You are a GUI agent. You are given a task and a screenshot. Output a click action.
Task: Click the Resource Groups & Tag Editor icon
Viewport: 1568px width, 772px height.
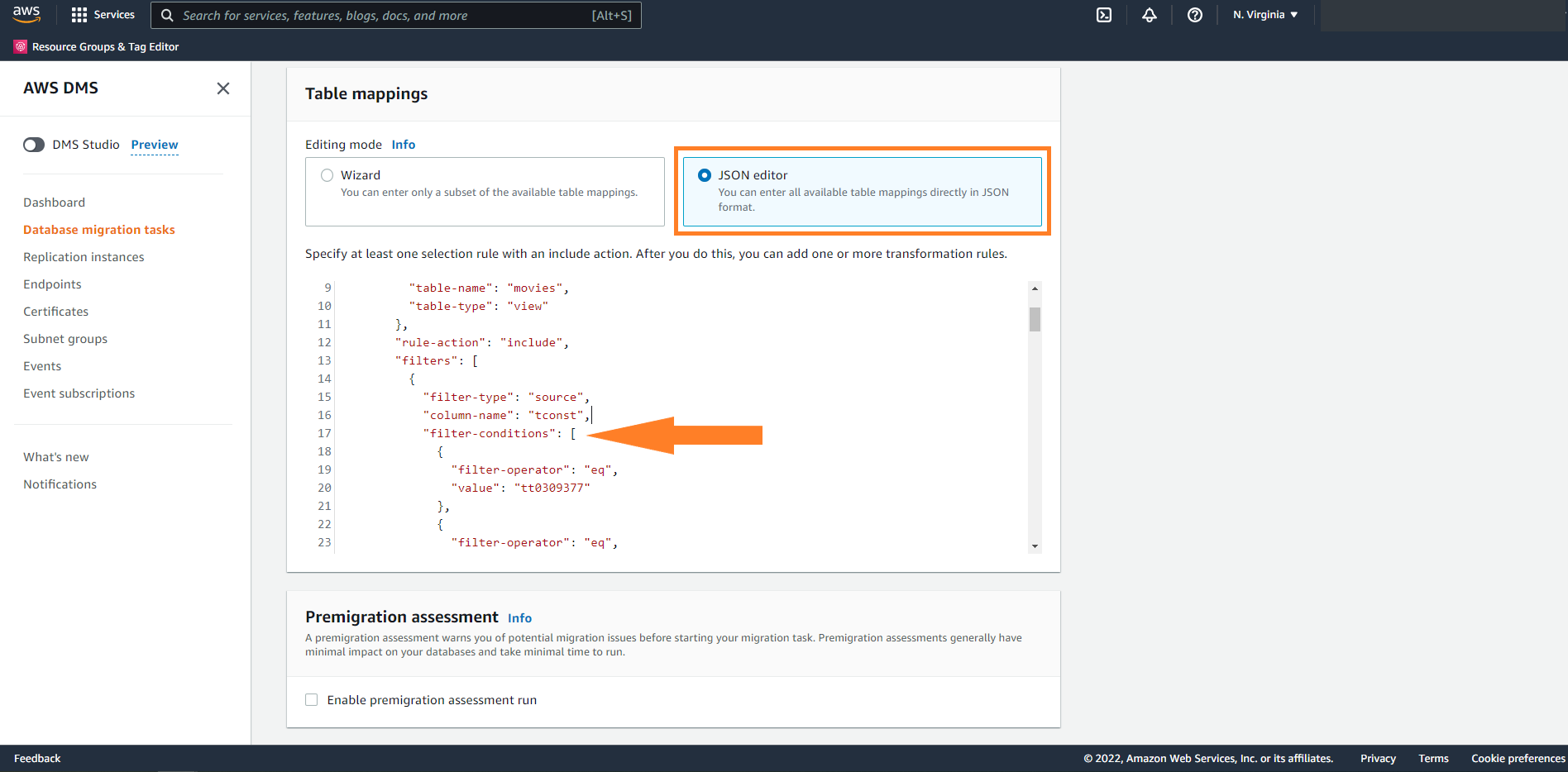pyautogui.click(x=21, y=47)
